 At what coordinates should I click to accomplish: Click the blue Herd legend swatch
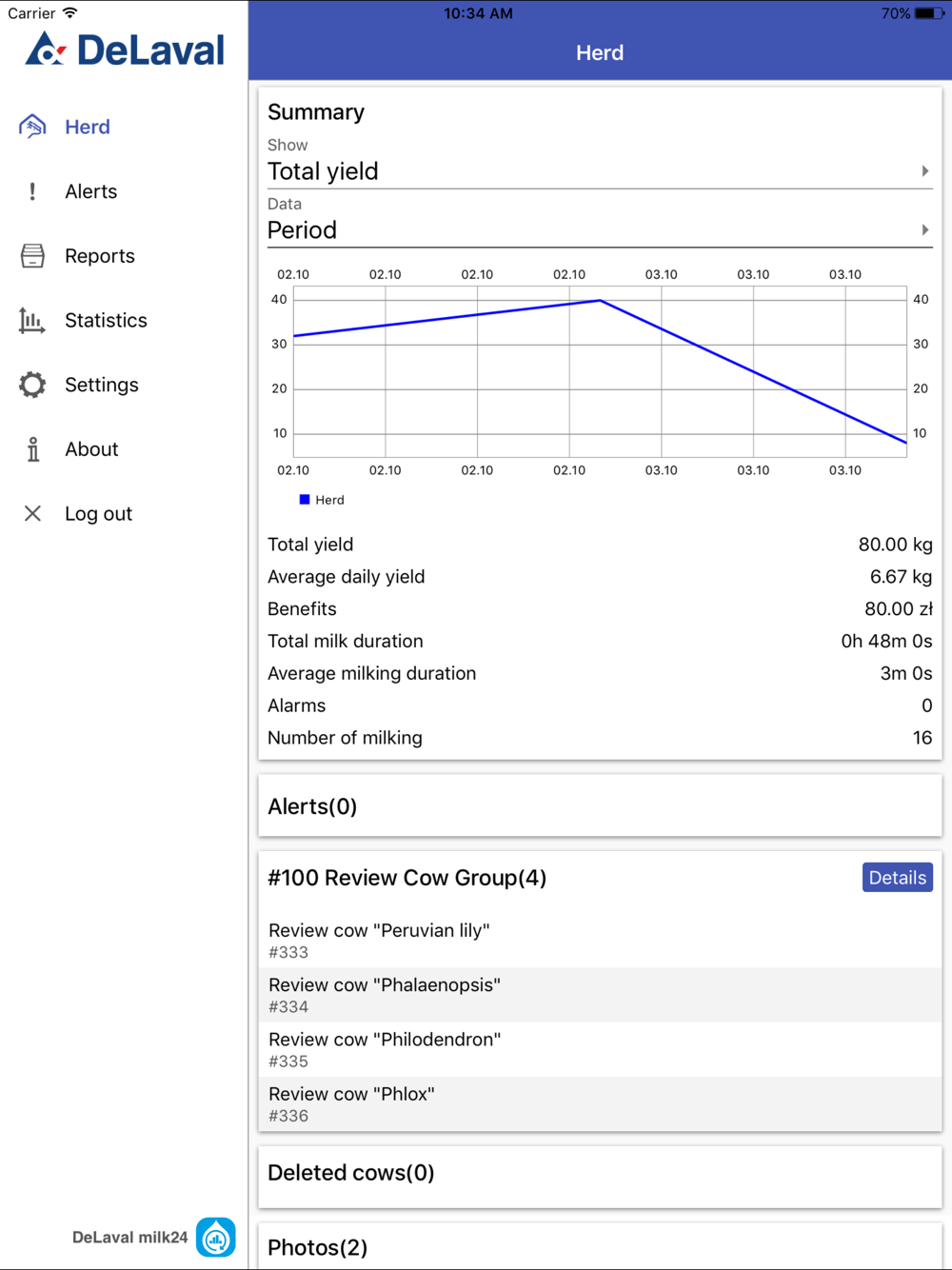coord(305,499)
